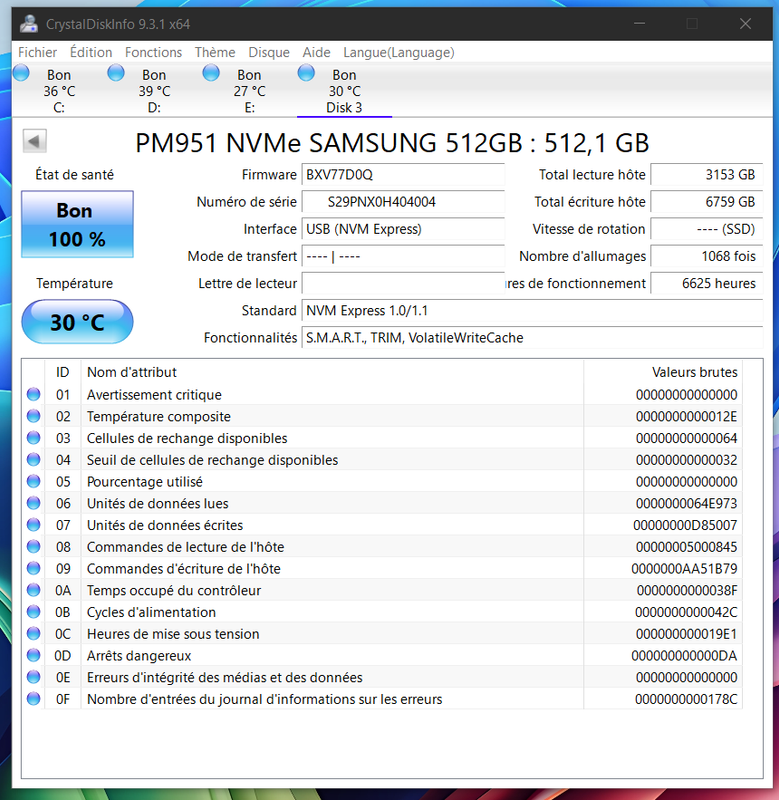The height and width of the screenshot is (800, 779).
Task: Click the status dot for Nombre d'entrées du journal
Action: [x=34, y=698]
